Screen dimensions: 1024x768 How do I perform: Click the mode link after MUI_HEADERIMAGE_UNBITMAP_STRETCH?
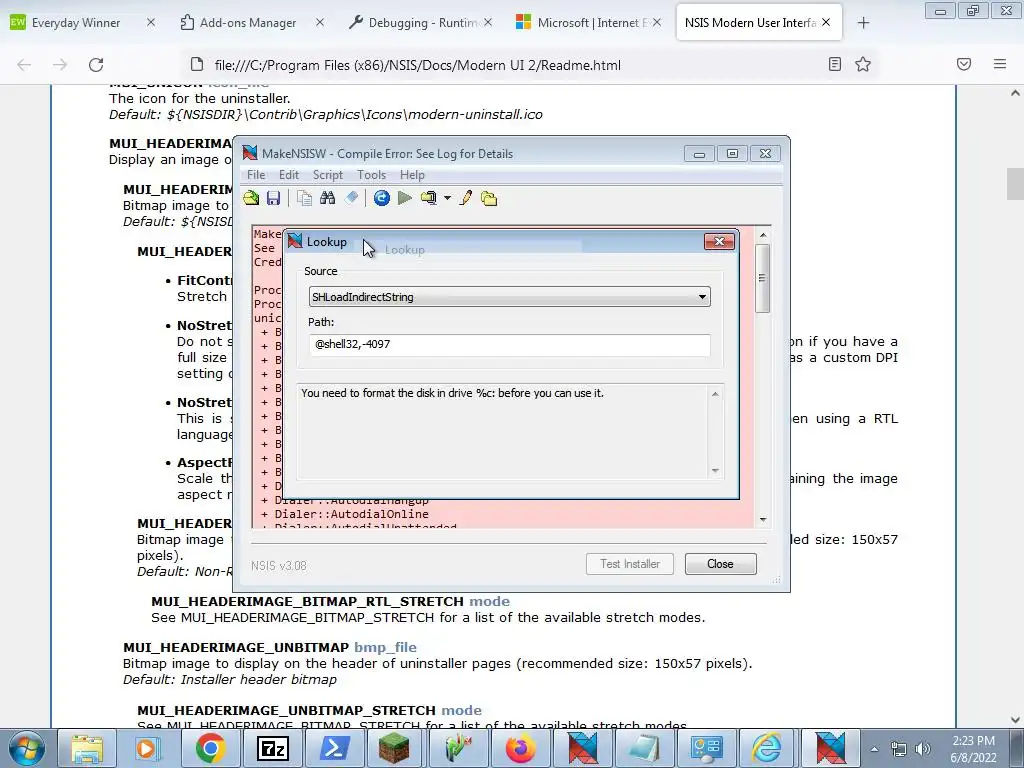[461, 710]
